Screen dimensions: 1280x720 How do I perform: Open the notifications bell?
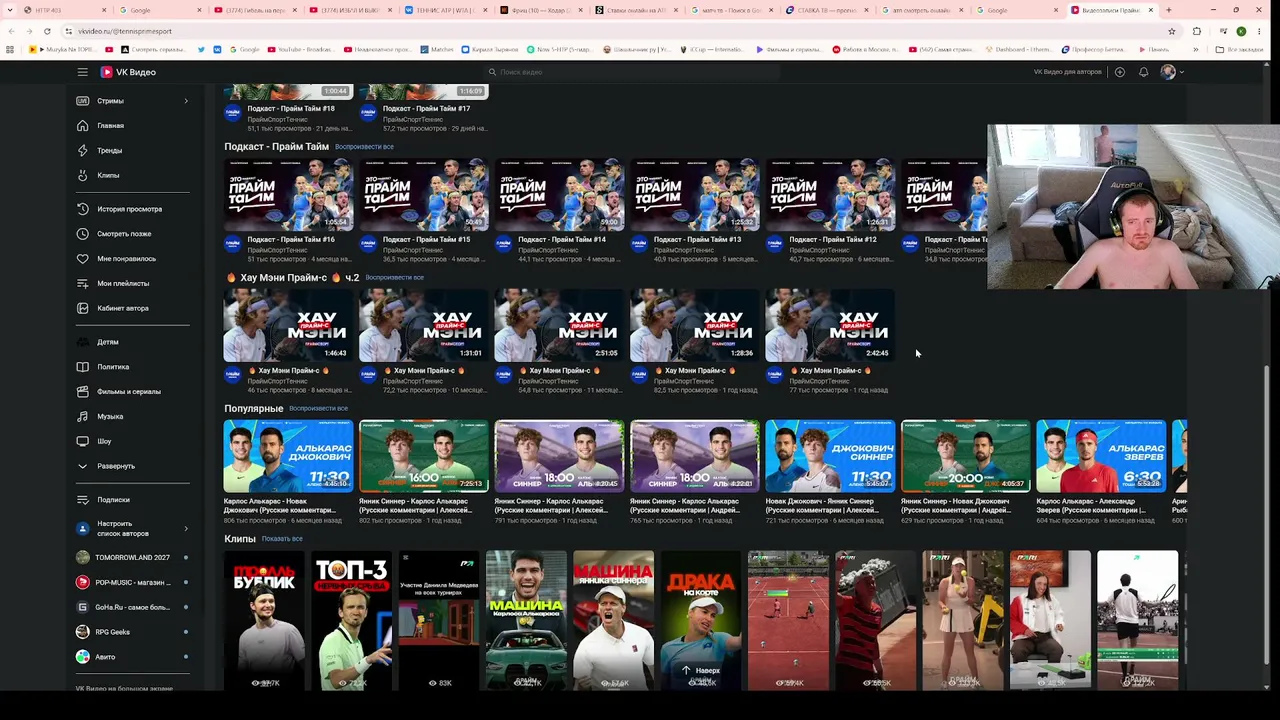tap(1144, 72)
